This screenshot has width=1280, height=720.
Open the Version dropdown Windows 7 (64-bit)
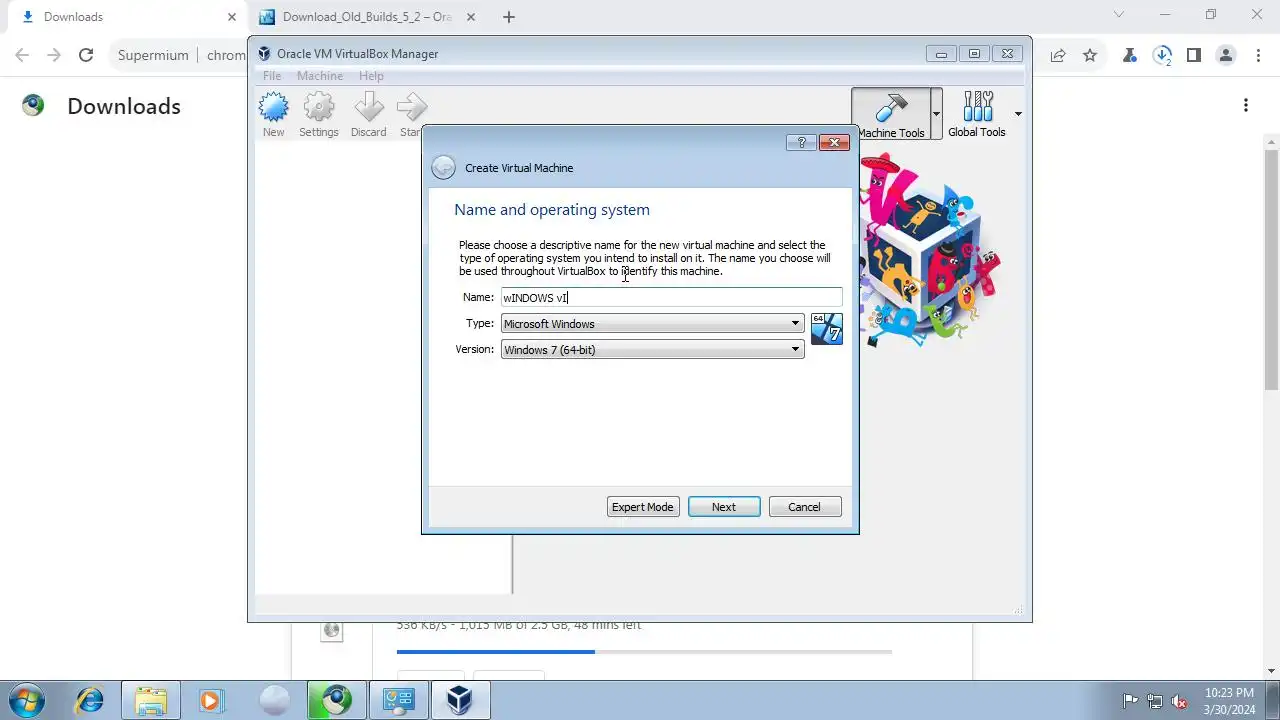click(x=652, y=349)
